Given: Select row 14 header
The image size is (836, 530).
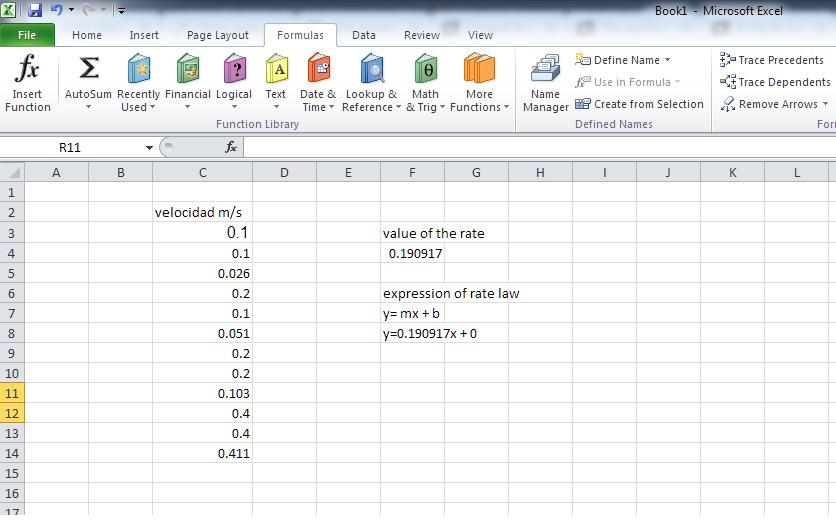Looking at the screenshot, I should point(12,453).
